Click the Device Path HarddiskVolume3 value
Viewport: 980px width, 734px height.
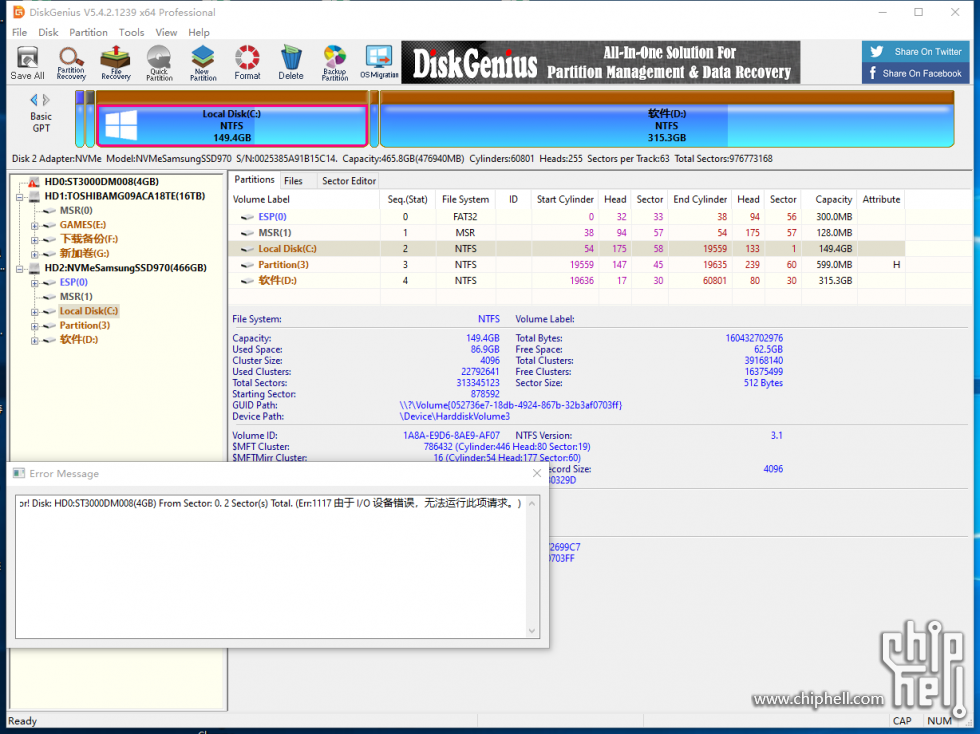click(454, 416)
